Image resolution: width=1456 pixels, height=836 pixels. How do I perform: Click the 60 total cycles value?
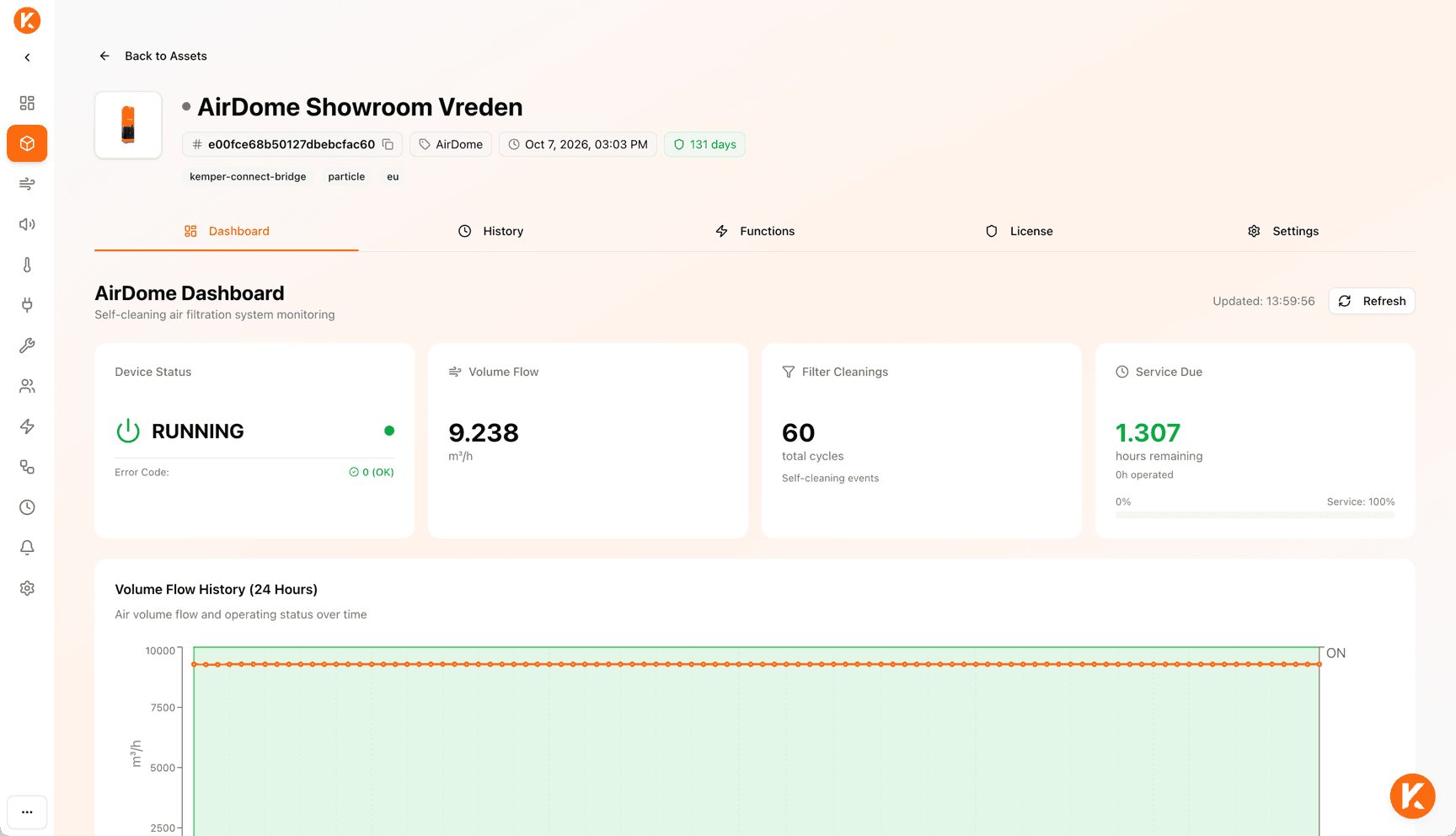click(x=799, y=432)
